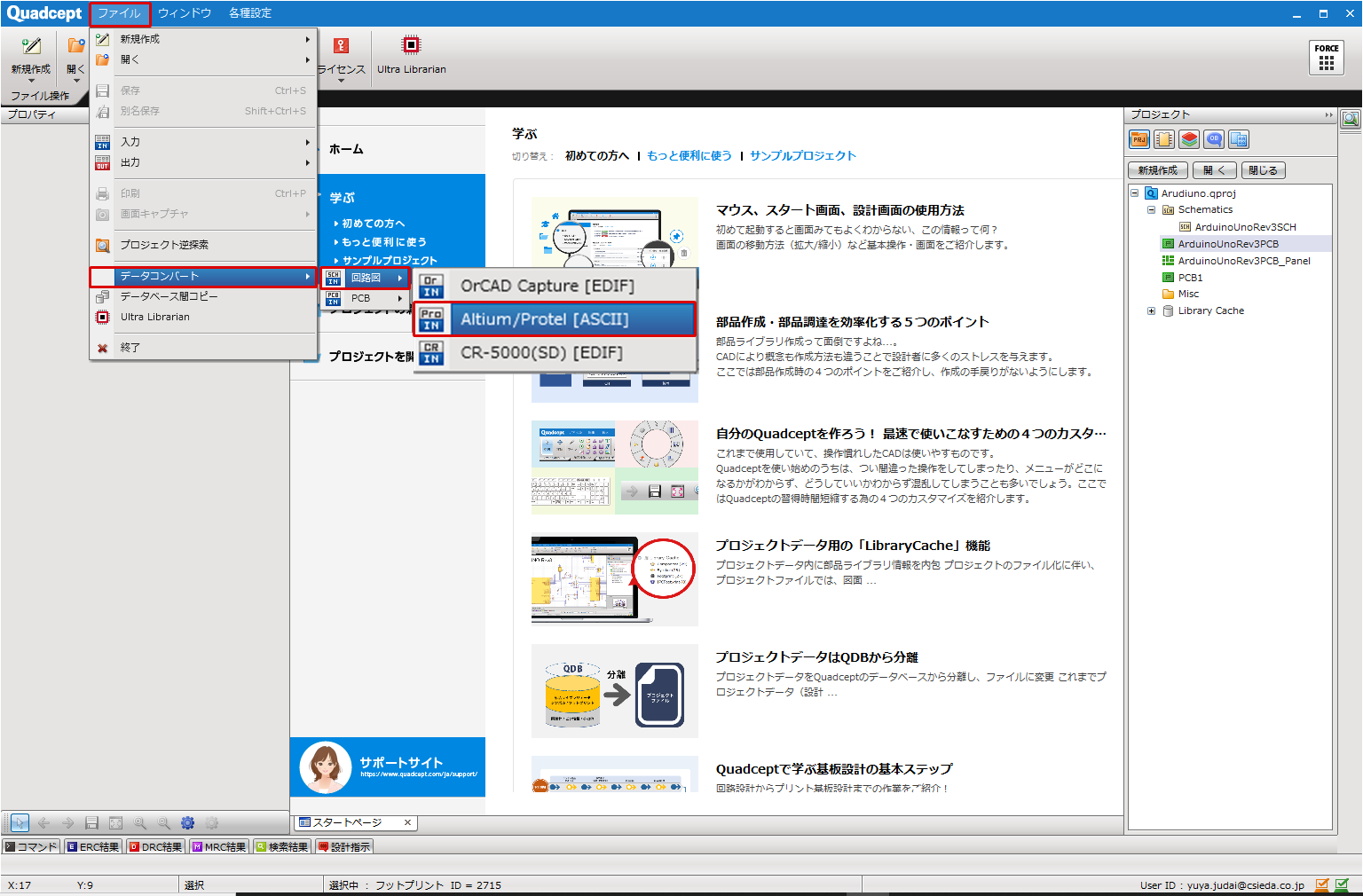Click the zoom out magnifier icon

click(163, 823)
